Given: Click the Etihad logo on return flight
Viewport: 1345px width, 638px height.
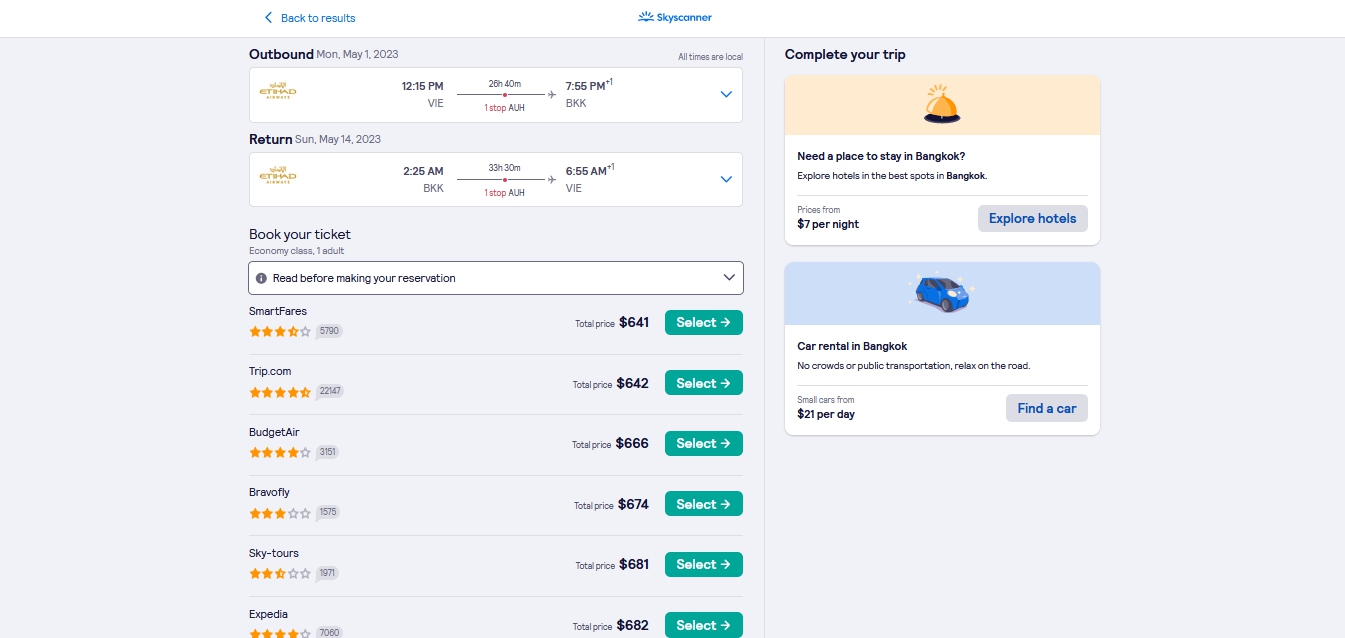Looking at the screenshot, I should click(277, 177).
